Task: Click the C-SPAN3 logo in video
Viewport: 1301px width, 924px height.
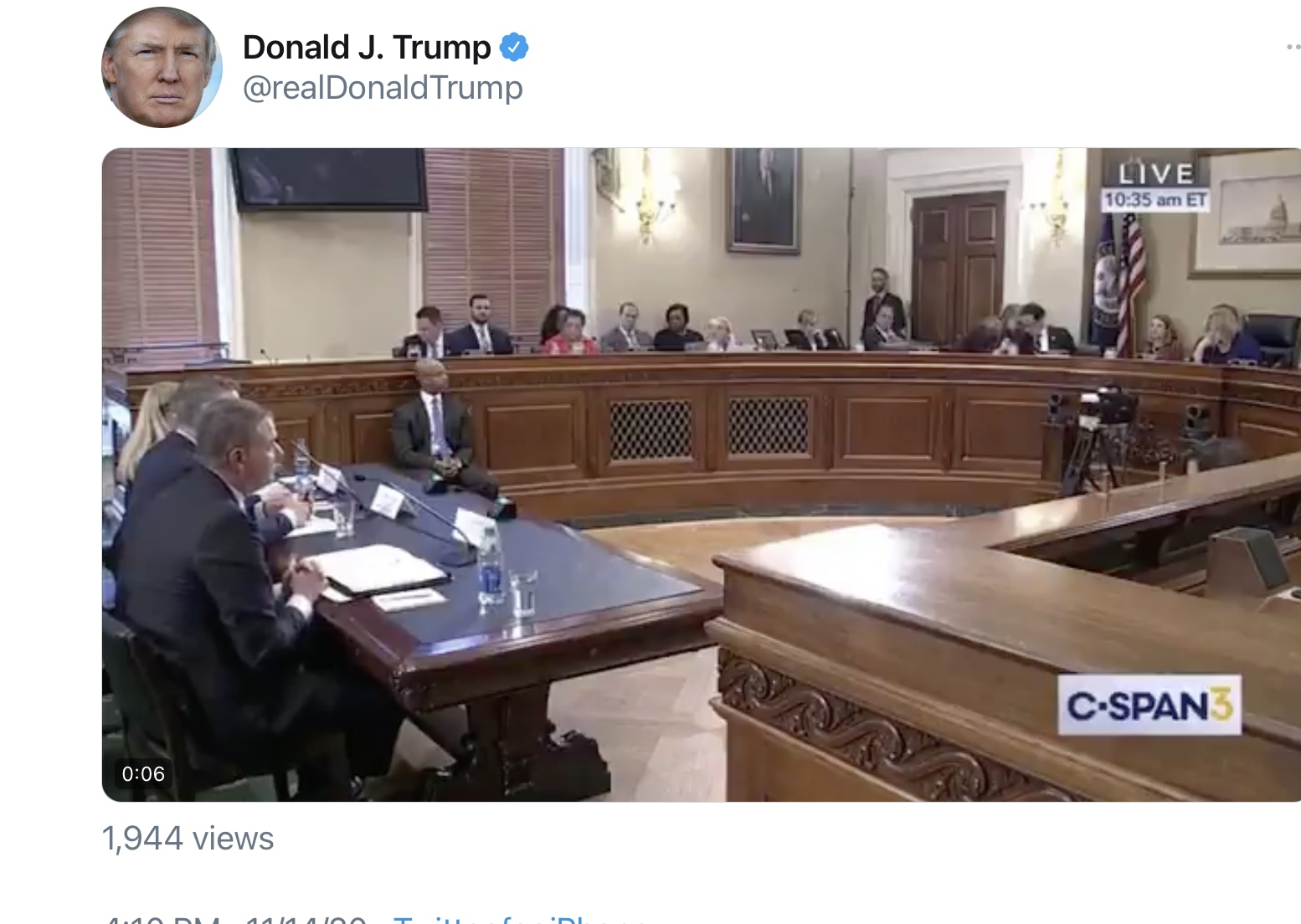Action: [x=1149, y=705]
